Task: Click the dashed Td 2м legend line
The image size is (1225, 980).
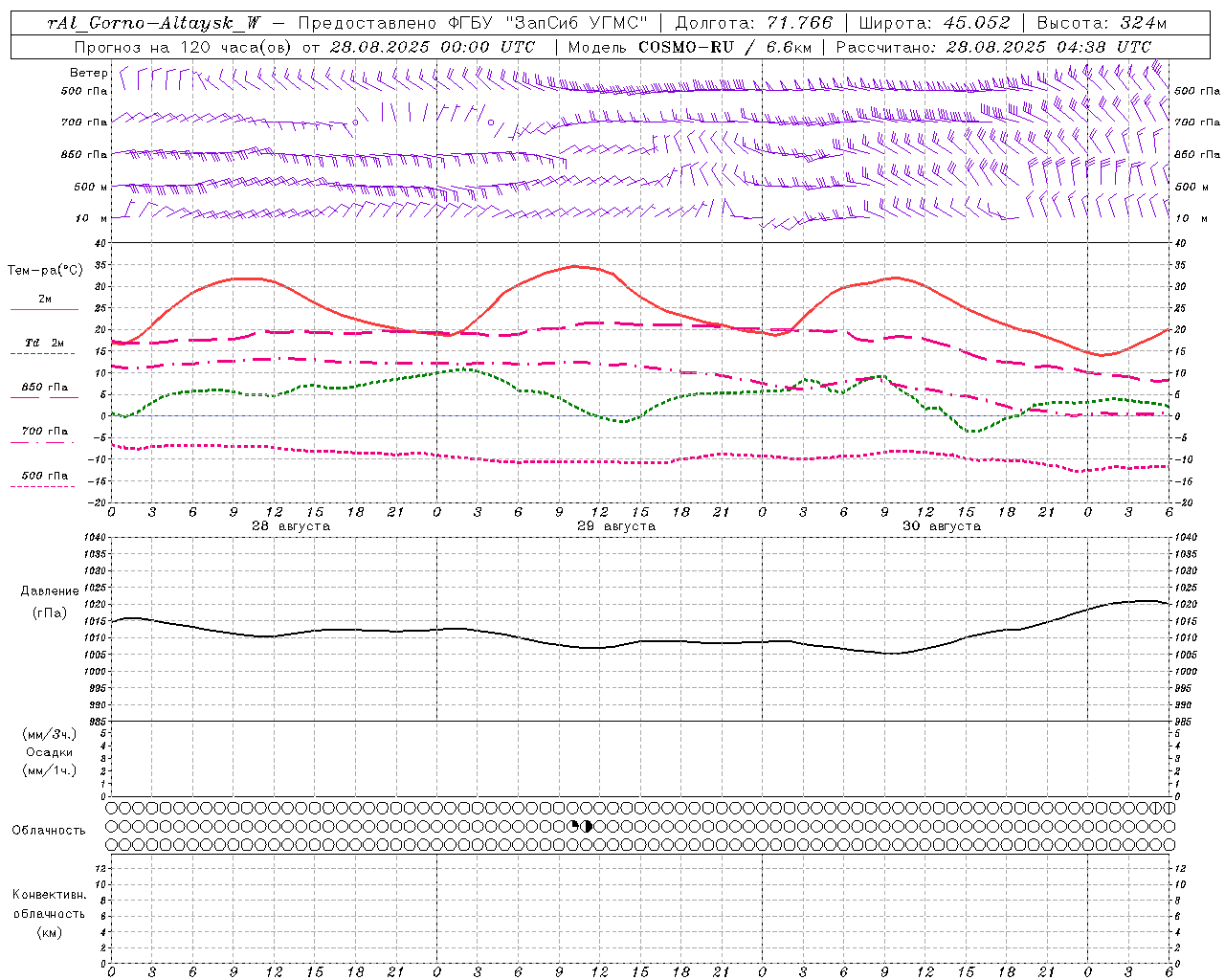Action: tap(42, 353)
